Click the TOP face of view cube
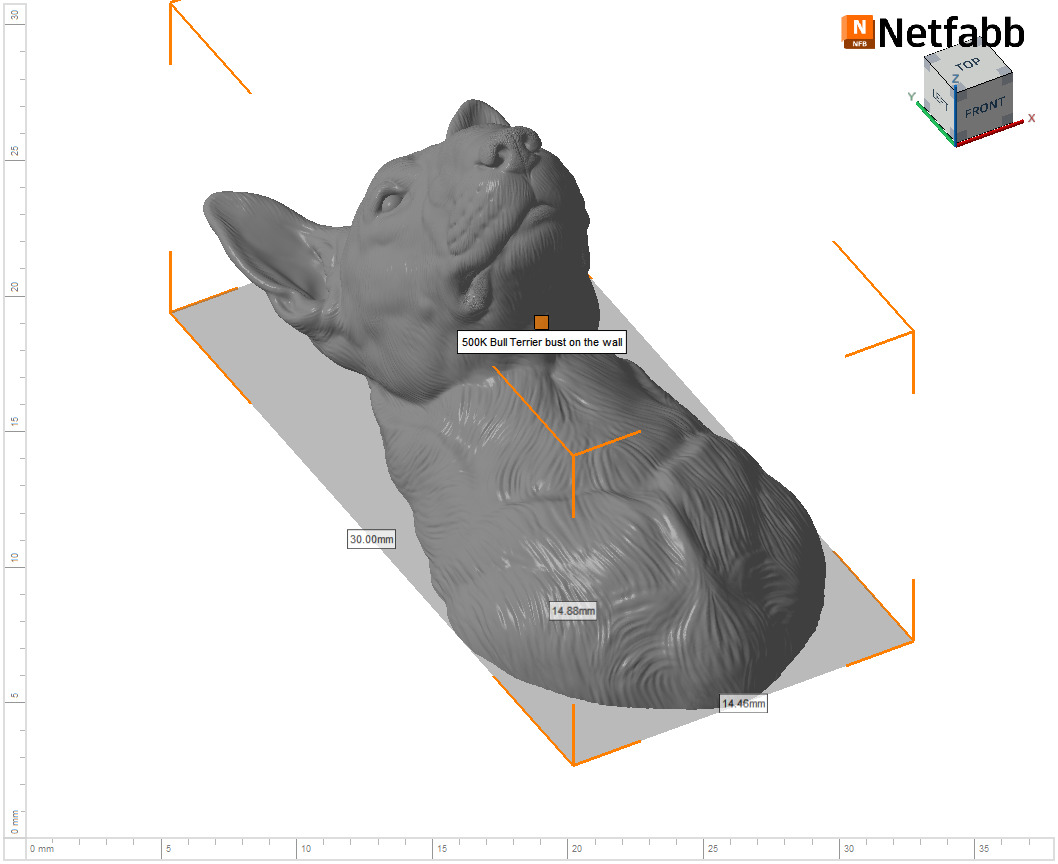 [968, 64]
